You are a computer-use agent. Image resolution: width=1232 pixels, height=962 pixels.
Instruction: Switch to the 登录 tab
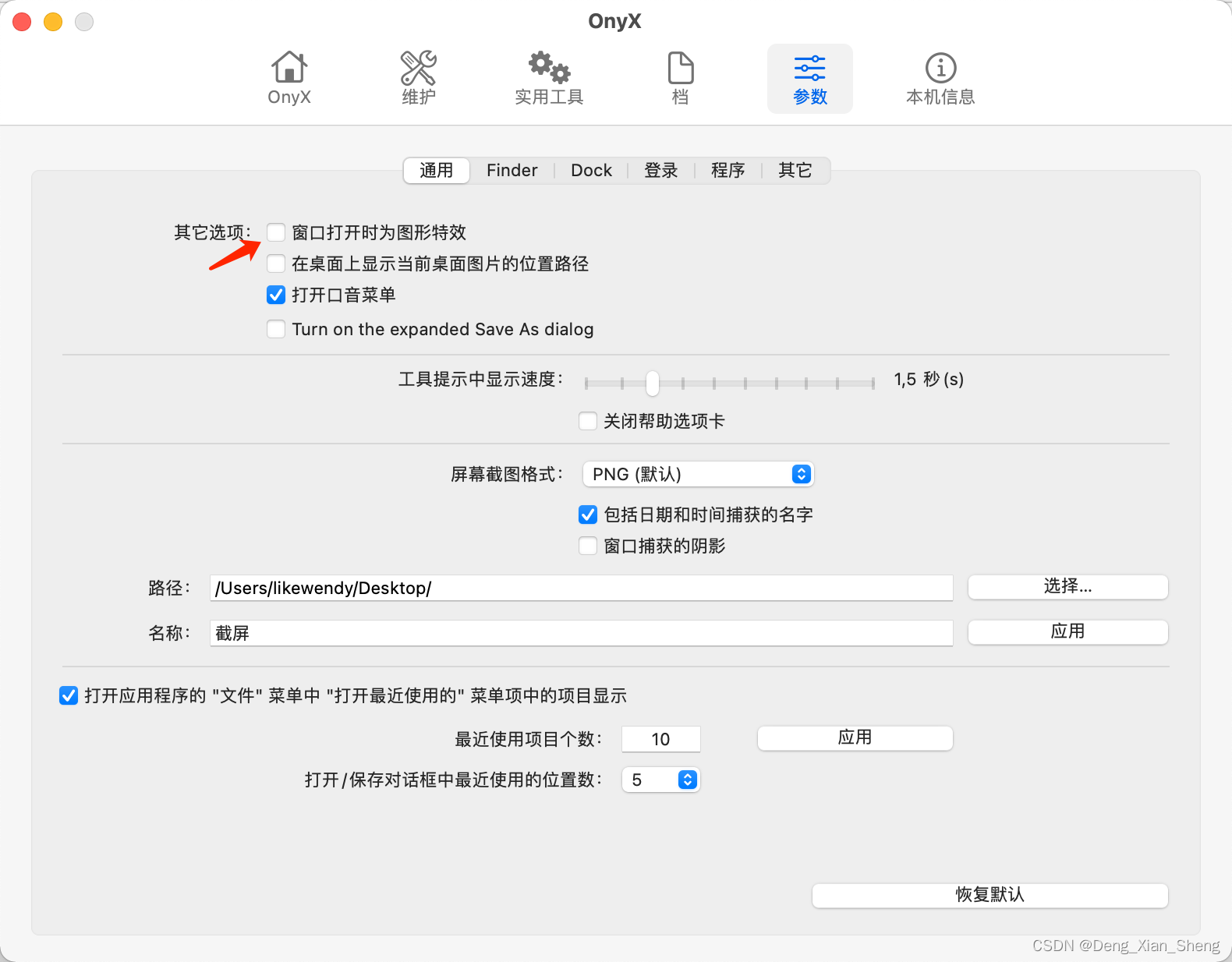pyautogui.click(x=661, y=170)
